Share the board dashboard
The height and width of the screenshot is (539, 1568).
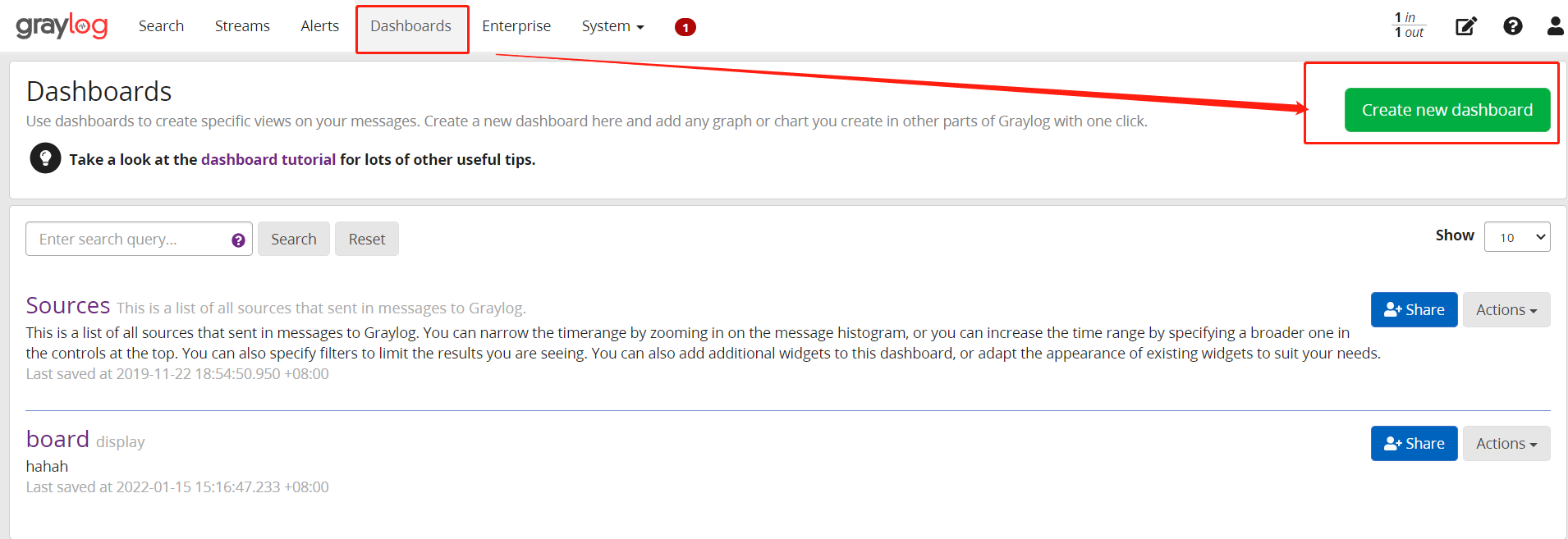pyautogui.click(x=1414, y=443)
